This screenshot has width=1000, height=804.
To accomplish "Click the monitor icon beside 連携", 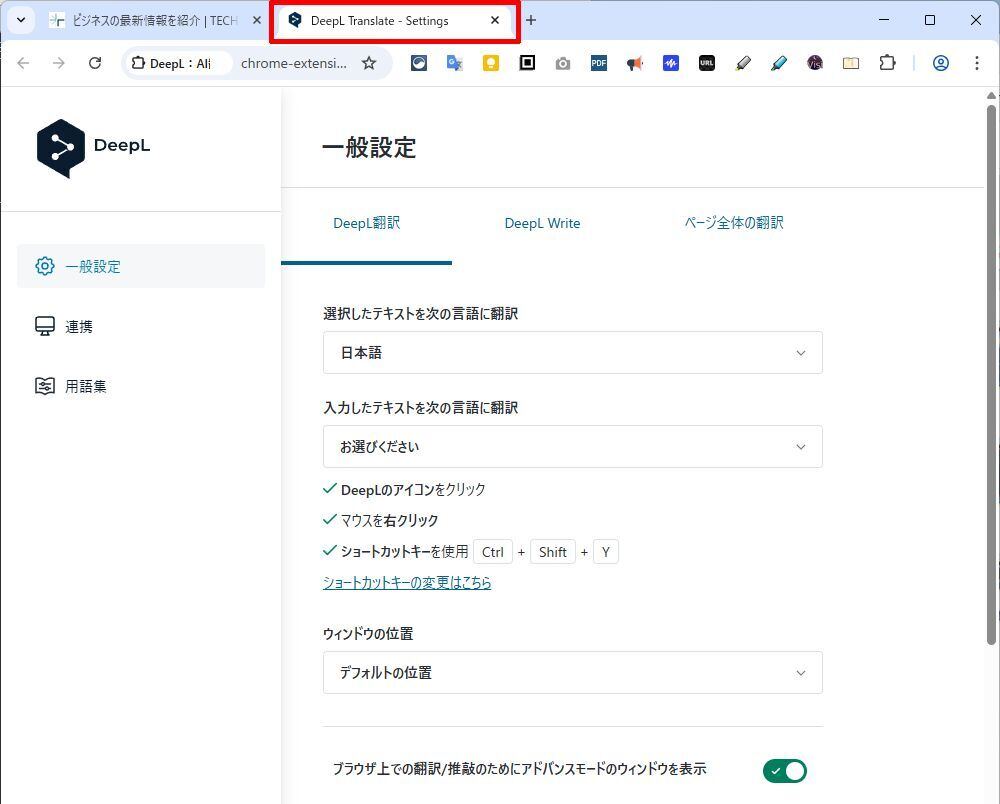I will (x=45, y=326).
